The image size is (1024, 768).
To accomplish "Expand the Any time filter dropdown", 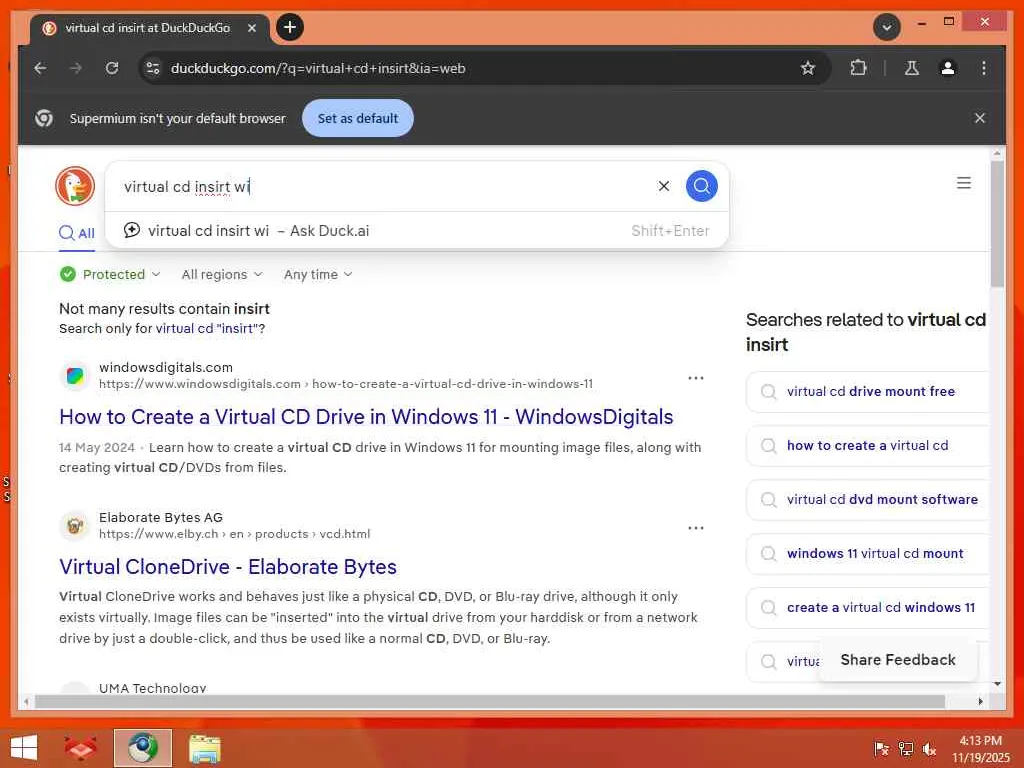I will coord(318,274).
